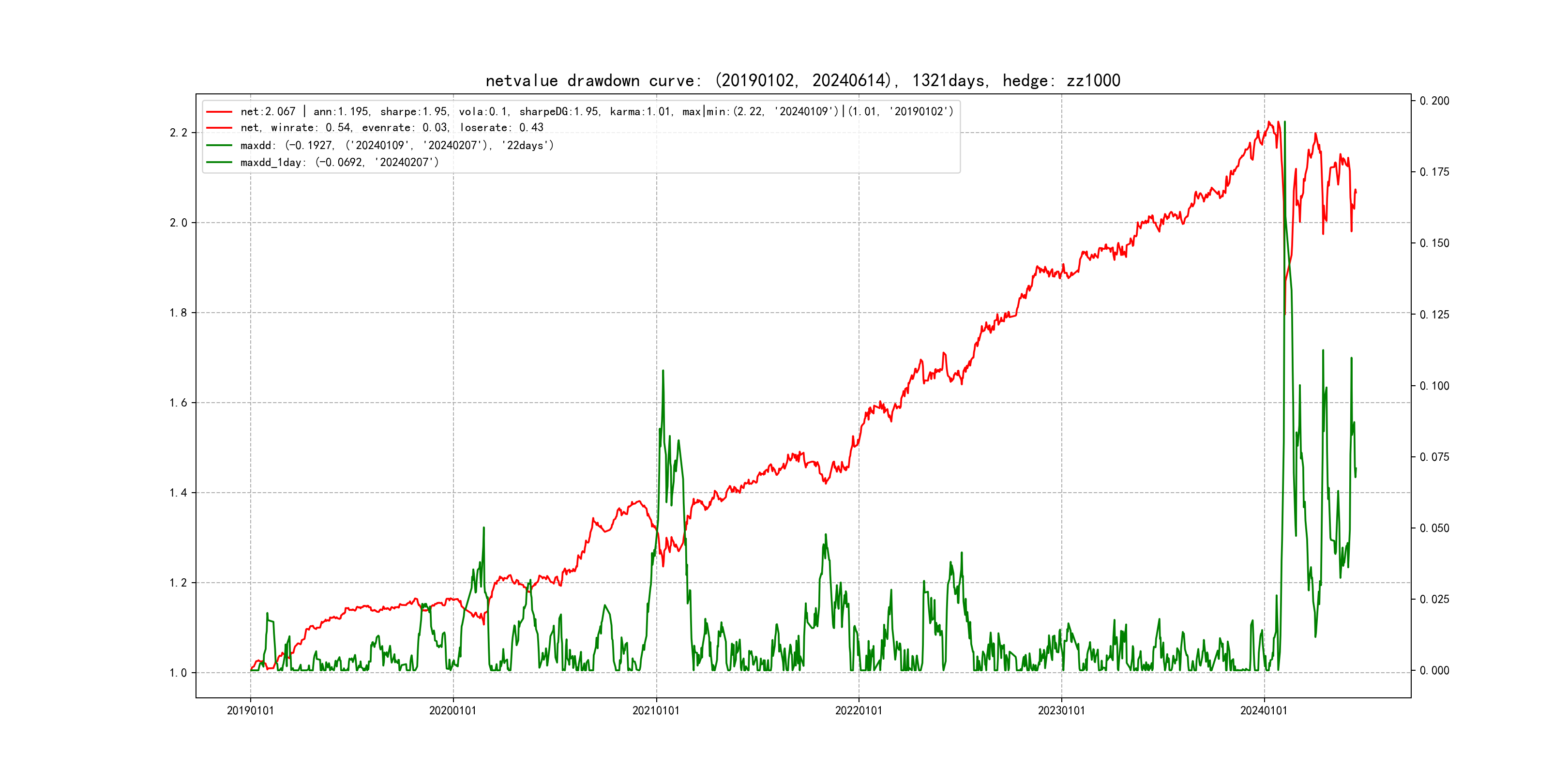Click the 0.100 right y-axis label
Screen dimensions: 1568x784
pos(1434,386)
